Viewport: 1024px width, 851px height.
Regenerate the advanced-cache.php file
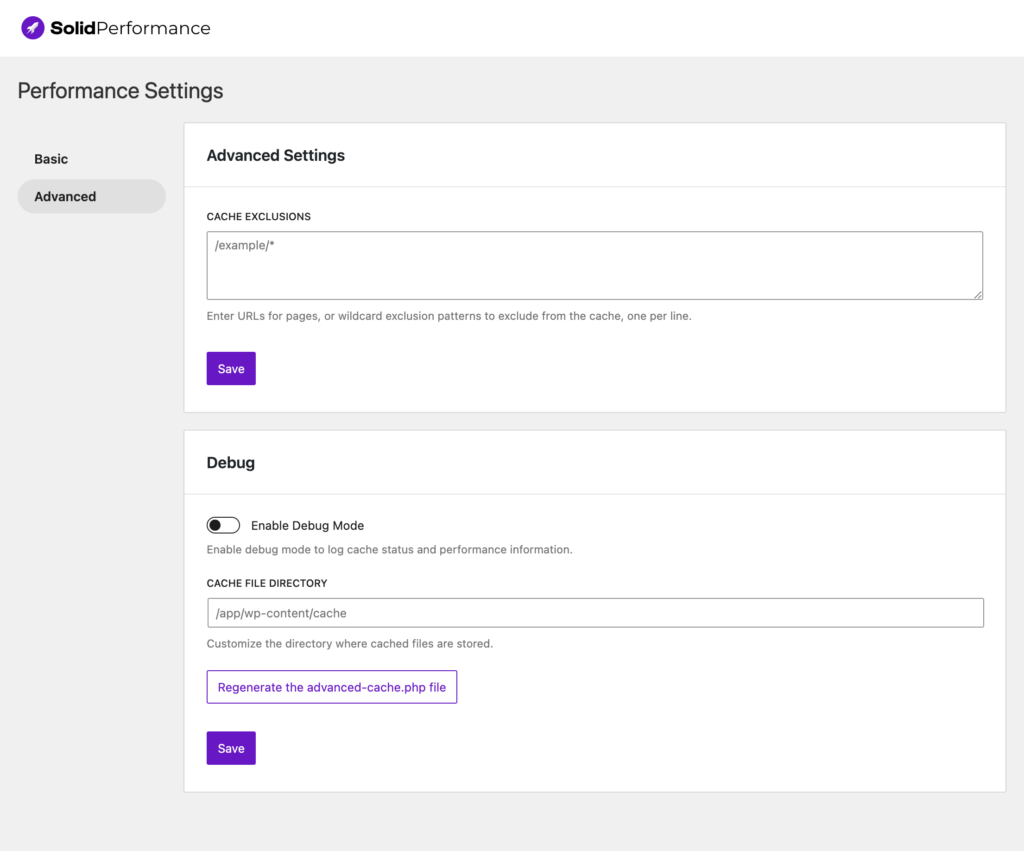point(331,687)
